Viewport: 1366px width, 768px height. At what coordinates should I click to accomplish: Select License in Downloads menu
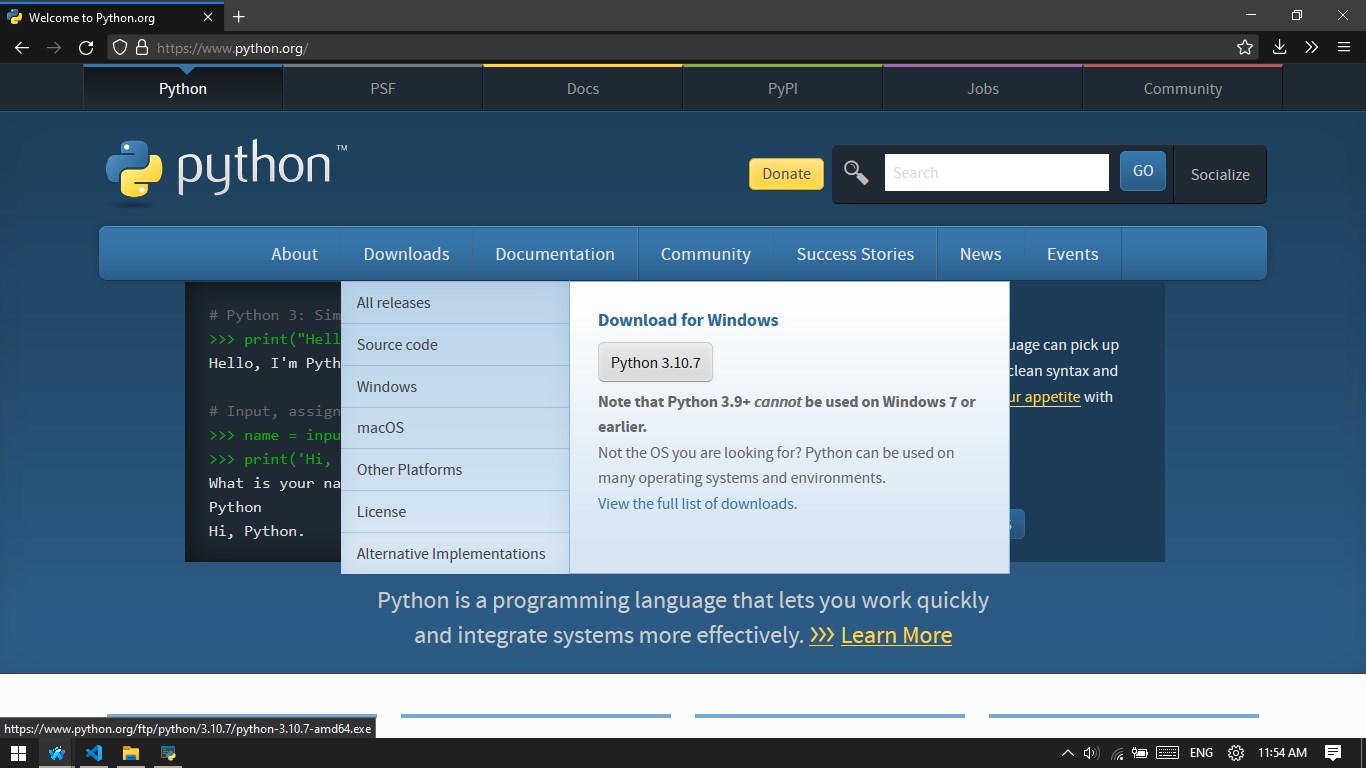pos(455,512)
